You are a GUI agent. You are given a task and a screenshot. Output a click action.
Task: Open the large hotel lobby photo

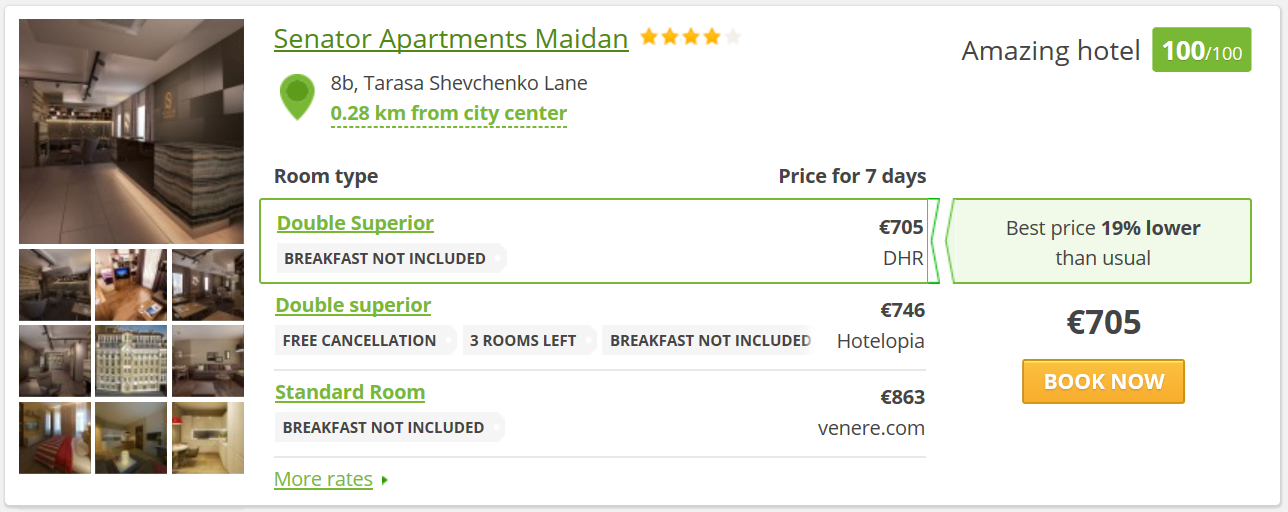(x=131, y=132)
